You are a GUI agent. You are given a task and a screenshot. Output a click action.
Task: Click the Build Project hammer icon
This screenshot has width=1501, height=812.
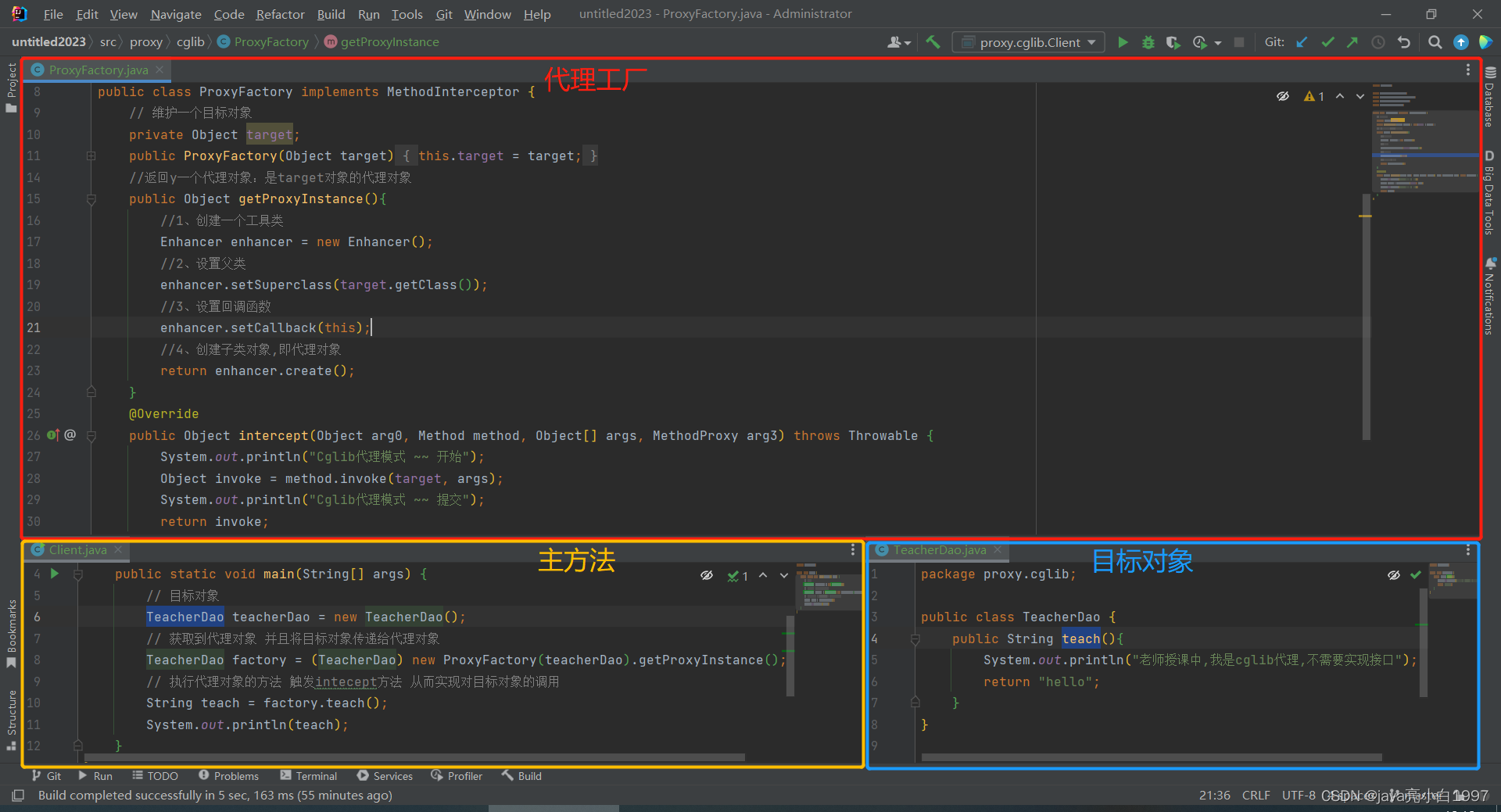click(x=933, y=42)
